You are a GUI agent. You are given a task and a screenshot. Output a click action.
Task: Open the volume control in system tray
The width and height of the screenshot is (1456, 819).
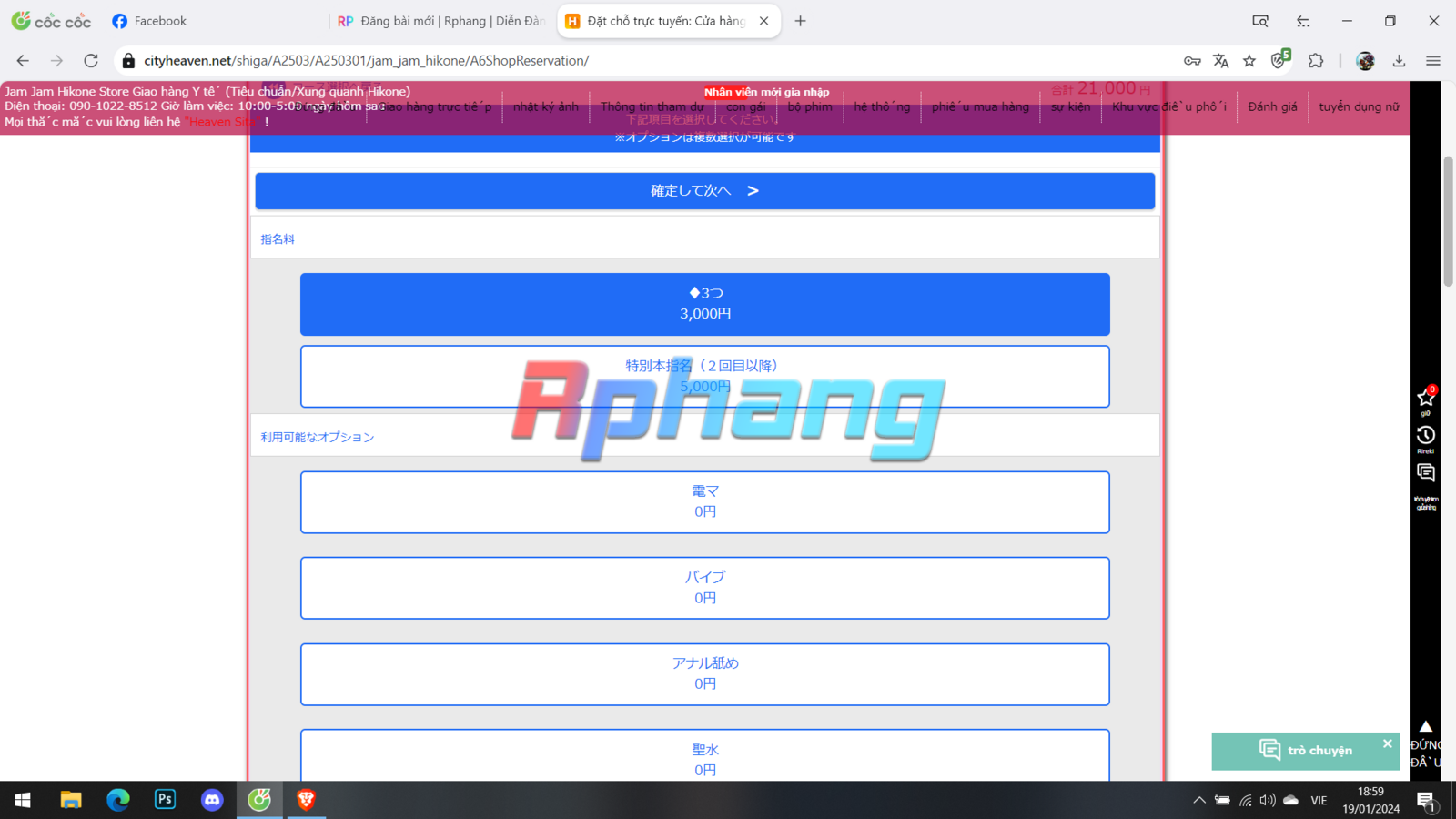1268,801
